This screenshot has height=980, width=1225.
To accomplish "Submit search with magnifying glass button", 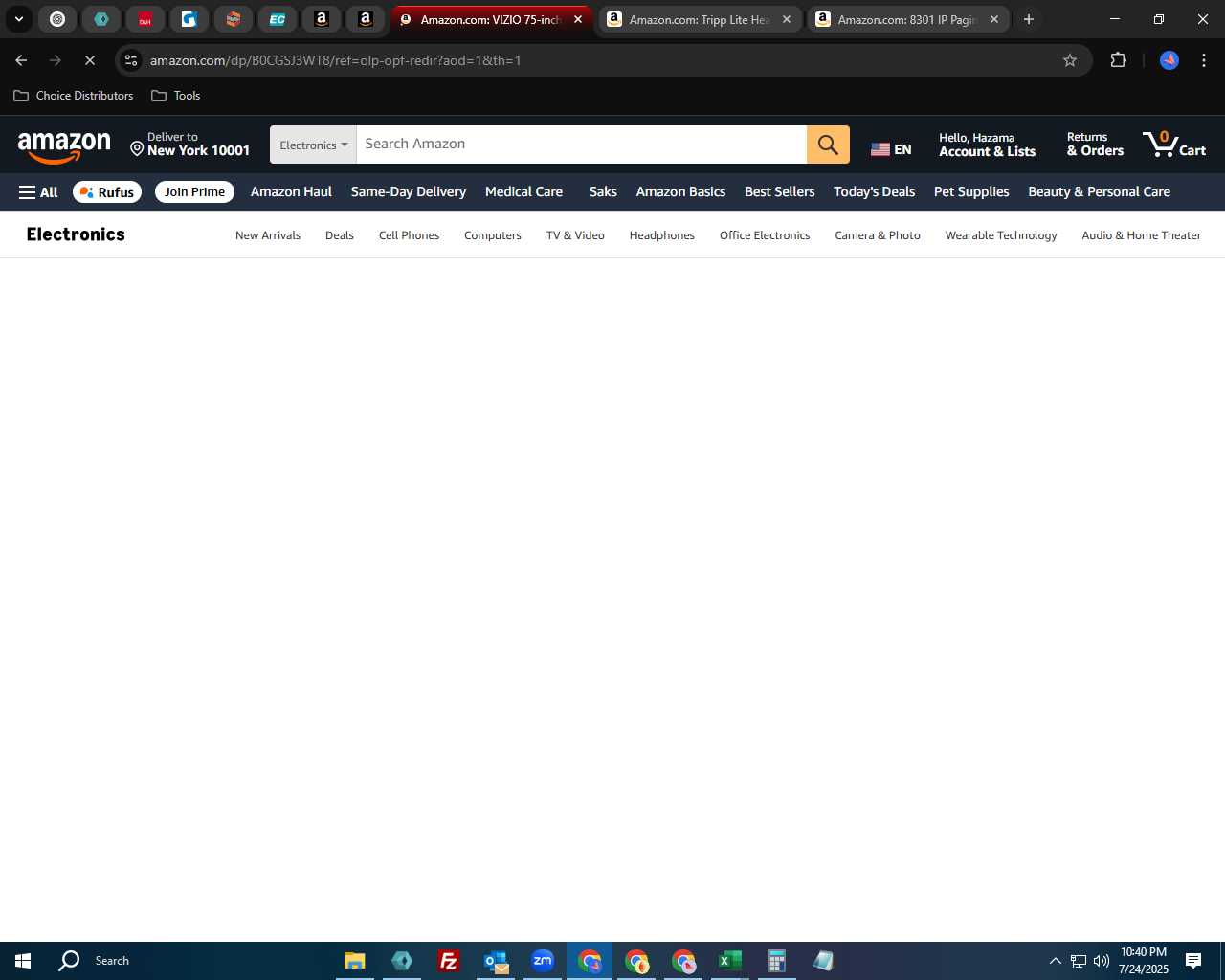I will [x=828, y=145].
